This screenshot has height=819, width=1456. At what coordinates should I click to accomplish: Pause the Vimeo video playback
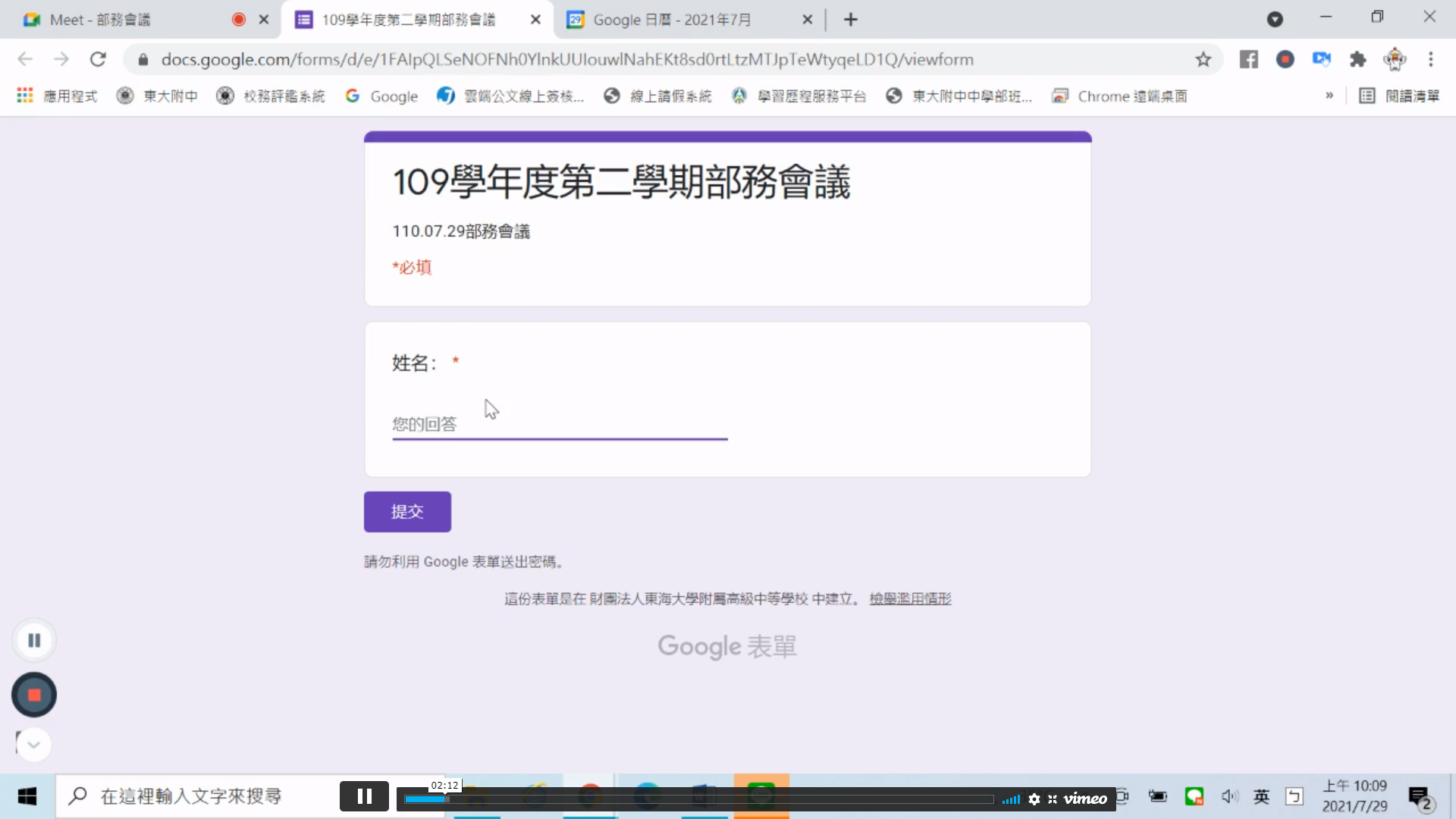pos(364,796)
